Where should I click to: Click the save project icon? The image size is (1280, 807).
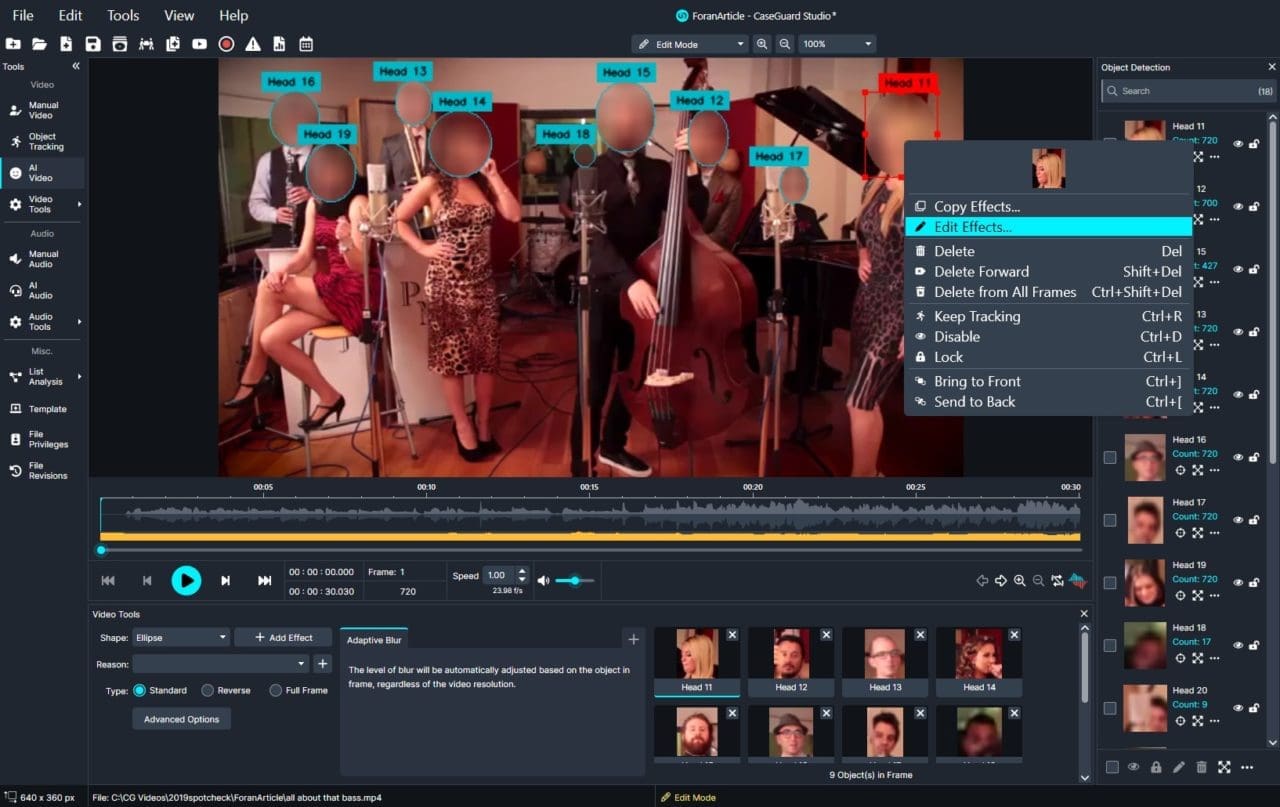(x=93, y=44)
